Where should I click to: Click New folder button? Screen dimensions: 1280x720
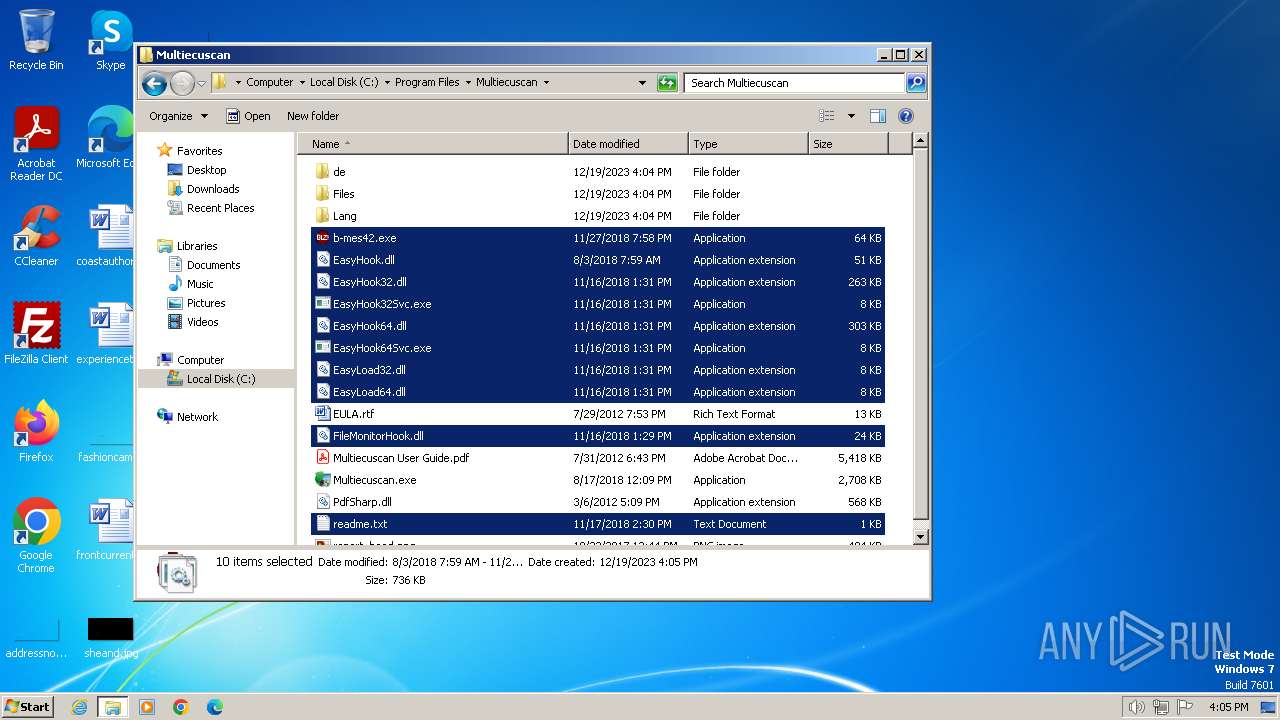[x=313, y=116]
